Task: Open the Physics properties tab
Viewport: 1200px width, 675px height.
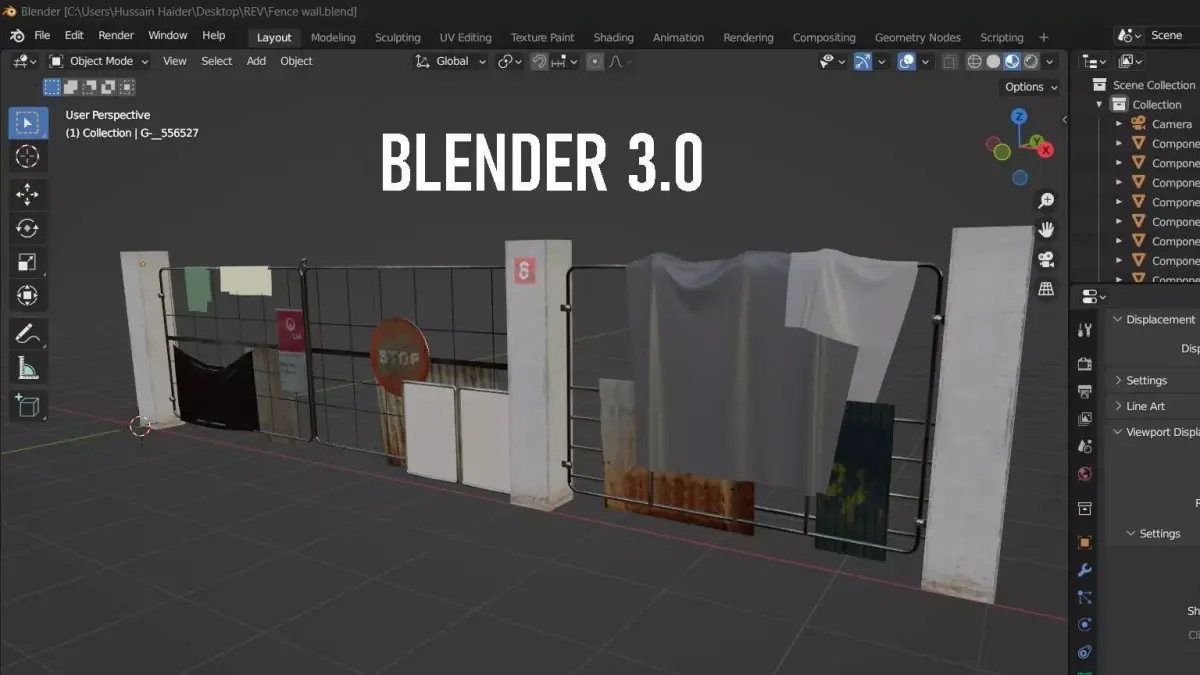Action: (1085, 625)
